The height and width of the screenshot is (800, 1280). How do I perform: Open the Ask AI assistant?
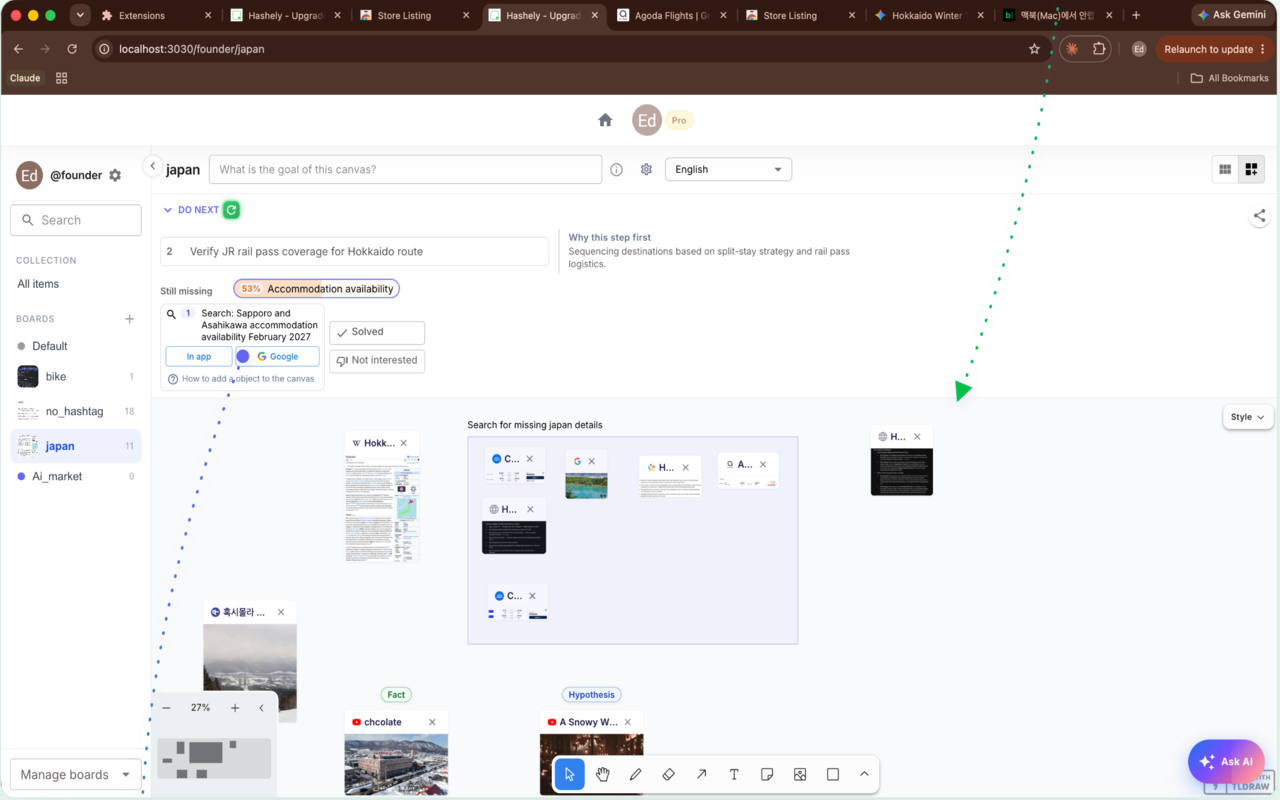coord(1226,761)
